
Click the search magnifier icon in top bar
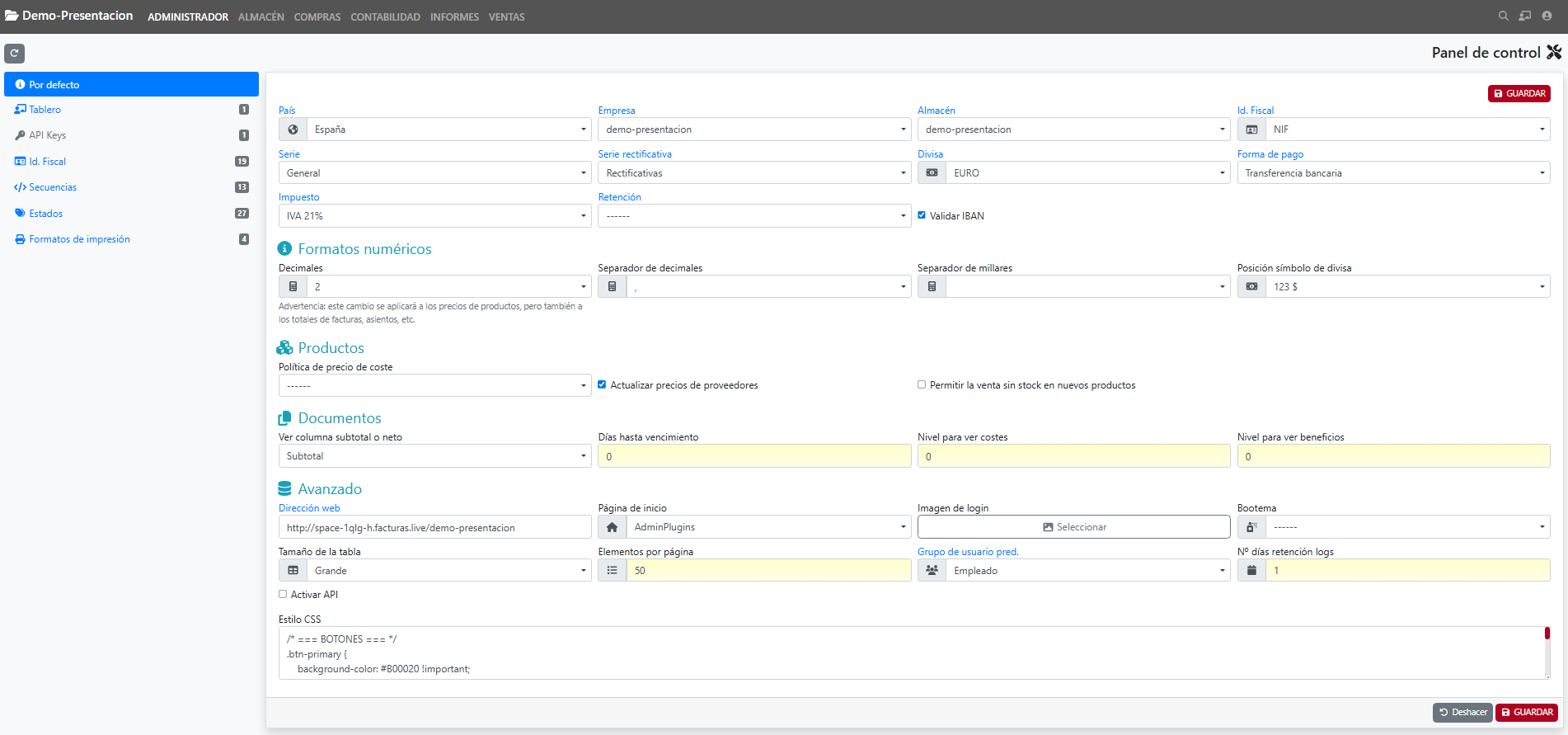(1503, 16)
